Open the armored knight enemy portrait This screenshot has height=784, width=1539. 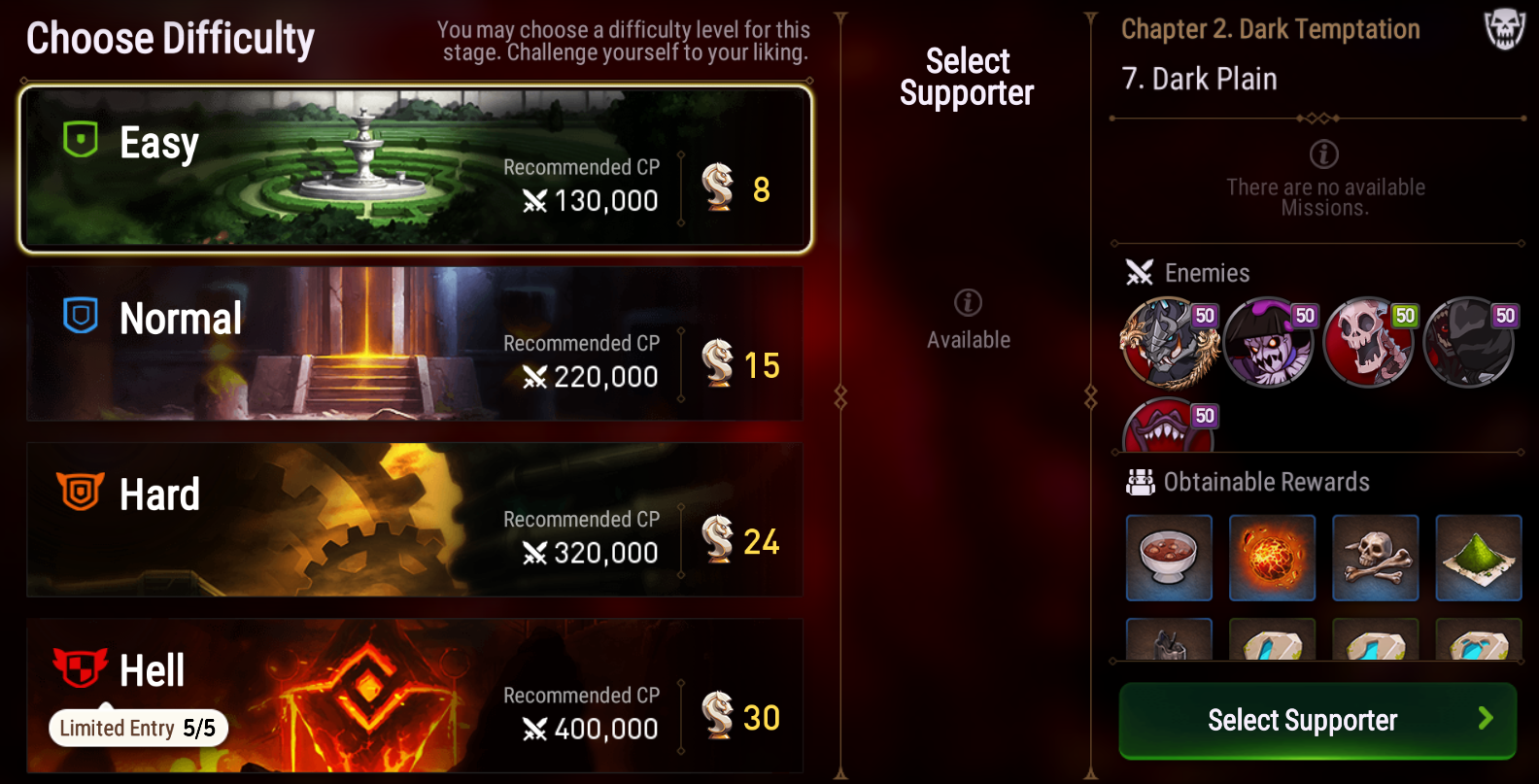tap(1169, 342)
